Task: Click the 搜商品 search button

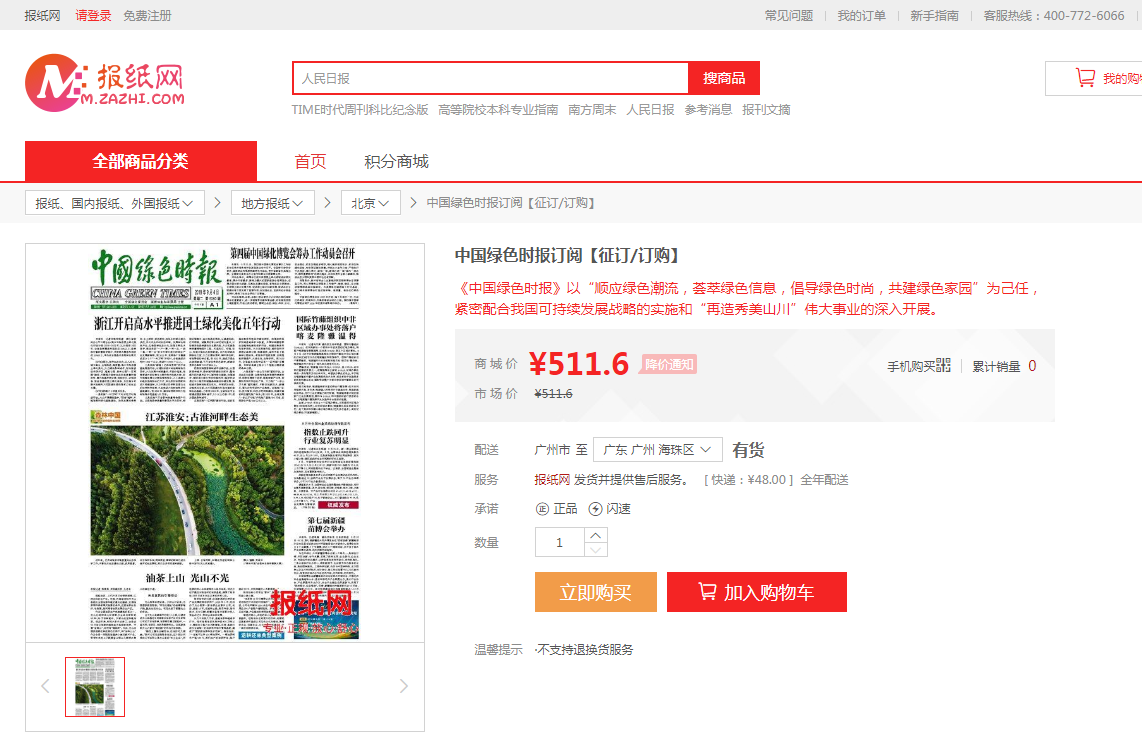Action: click(724, 78)
